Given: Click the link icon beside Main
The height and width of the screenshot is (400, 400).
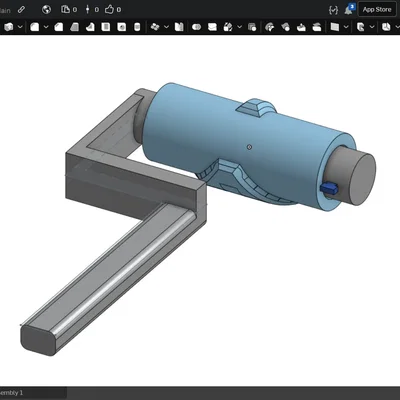Looking at the screenshot, I should [21, 10].
